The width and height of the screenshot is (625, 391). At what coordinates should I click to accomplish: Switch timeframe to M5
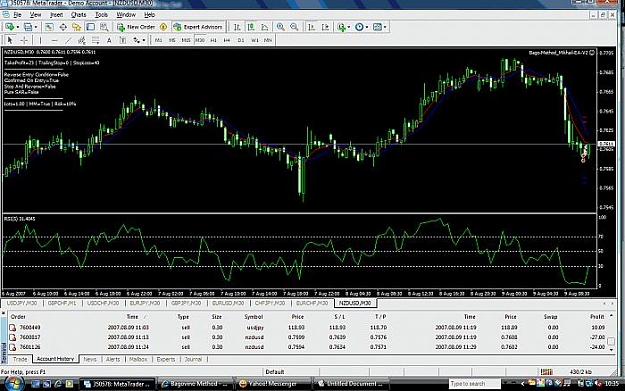tap(172, 40)
